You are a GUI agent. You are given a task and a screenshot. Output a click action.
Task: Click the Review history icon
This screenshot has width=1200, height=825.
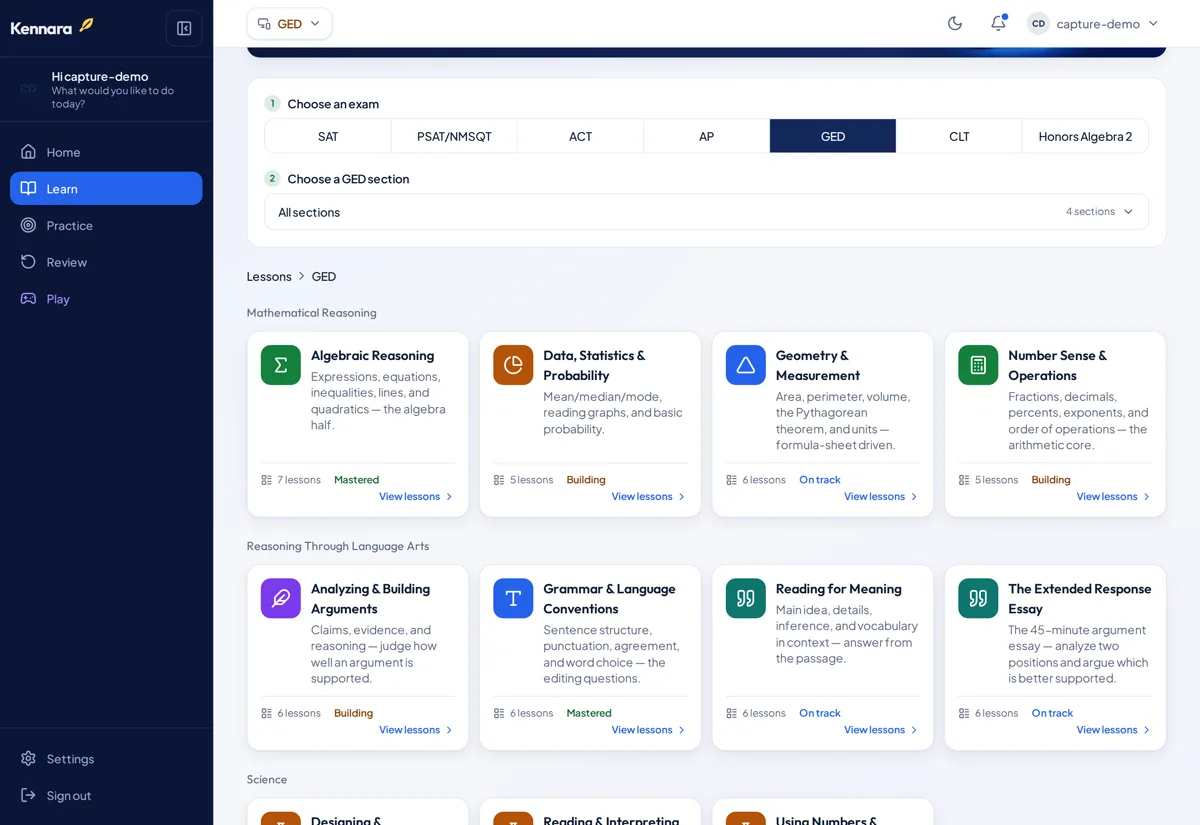pos(28,262)
